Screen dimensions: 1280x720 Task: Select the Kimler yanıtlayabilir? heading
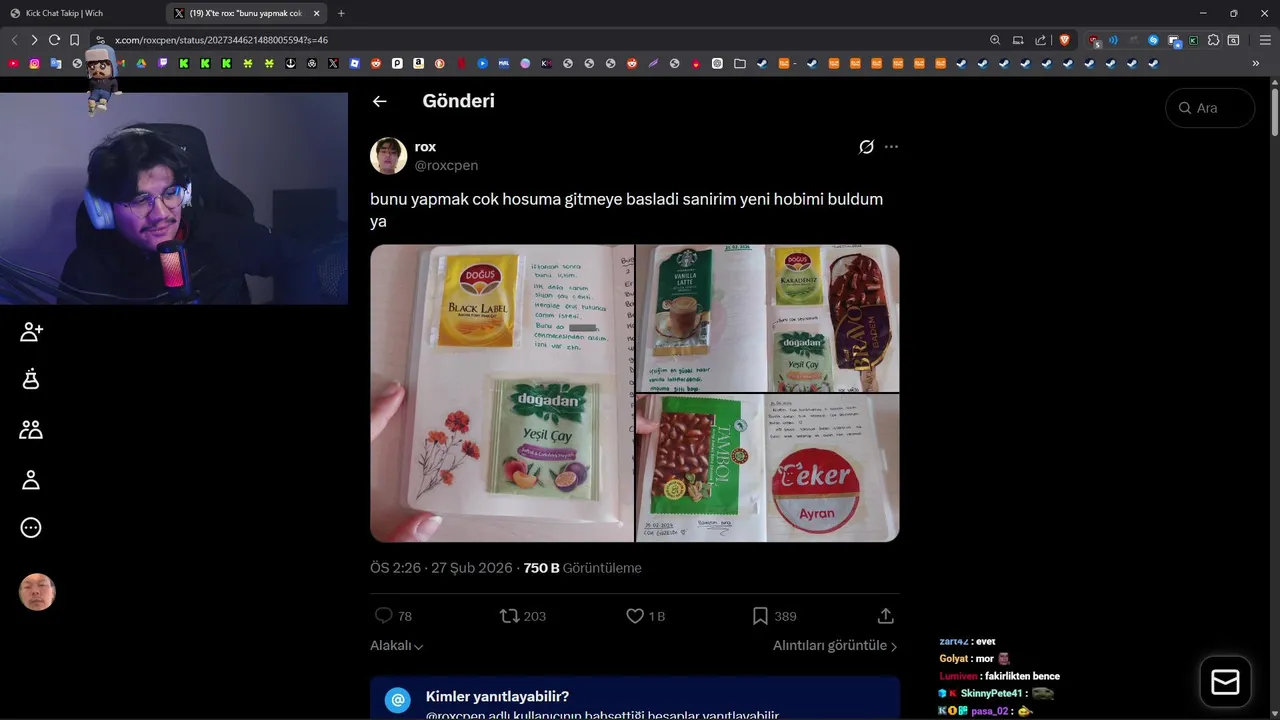[497, 697]
